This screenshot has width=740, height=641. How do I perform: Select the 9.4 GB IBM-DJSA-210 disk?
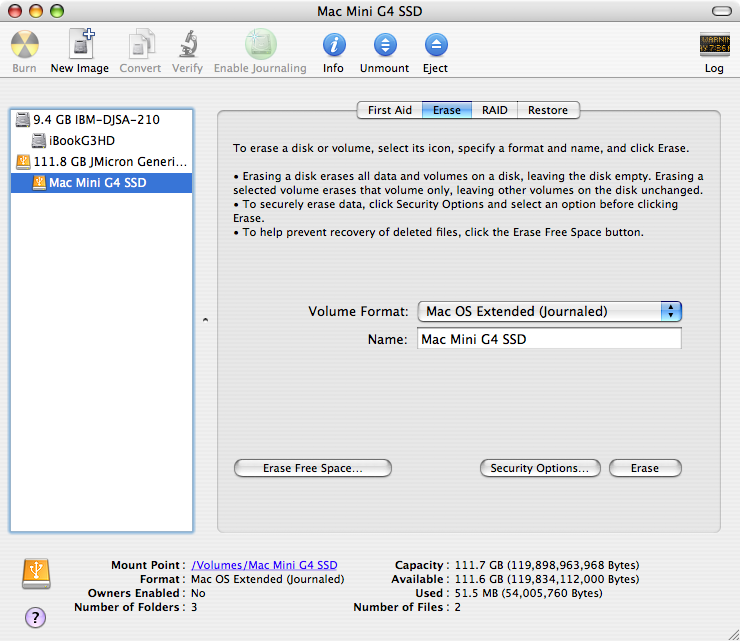click(x=101, y=120)
